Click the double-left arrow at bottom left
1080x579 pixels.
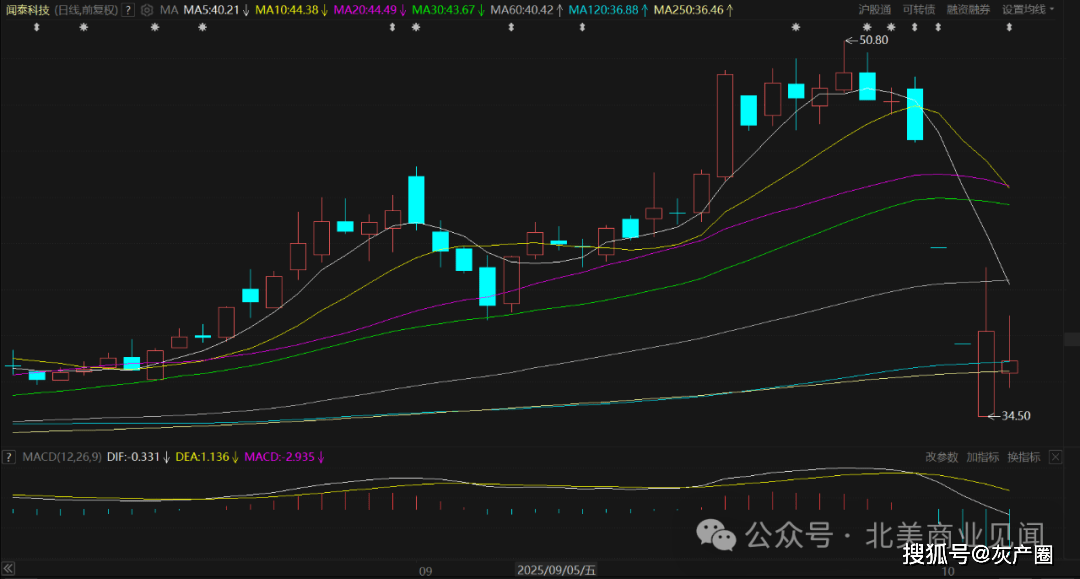[x=8, y=569]
